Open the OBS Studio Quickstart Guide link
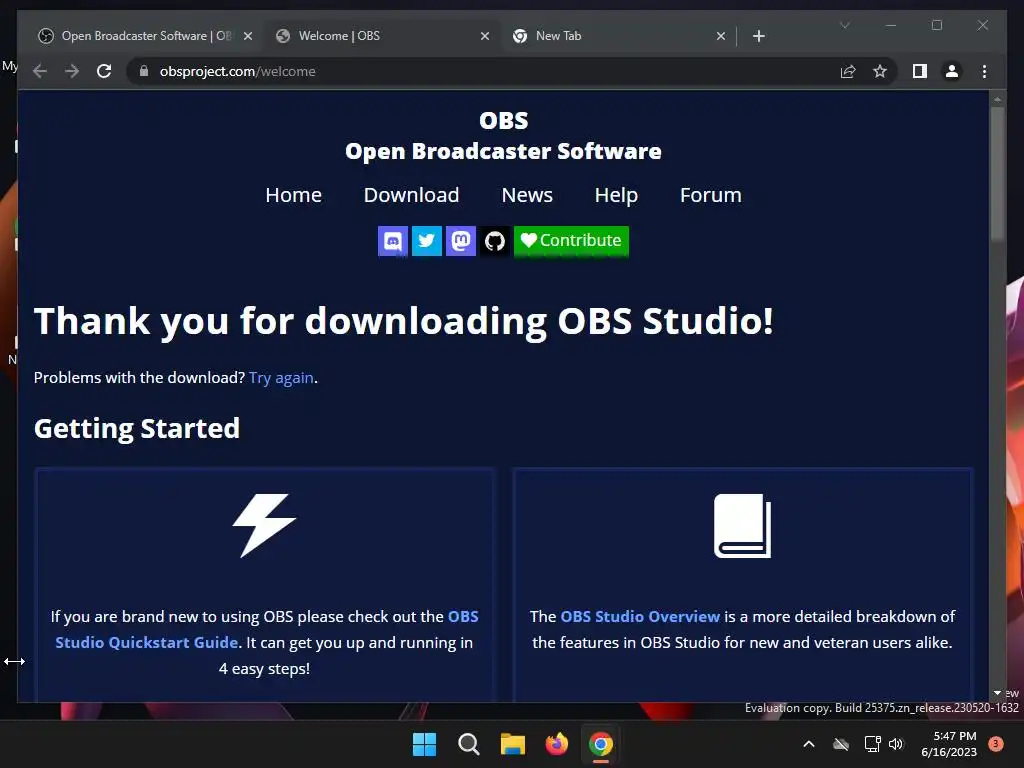 point(266,630)
